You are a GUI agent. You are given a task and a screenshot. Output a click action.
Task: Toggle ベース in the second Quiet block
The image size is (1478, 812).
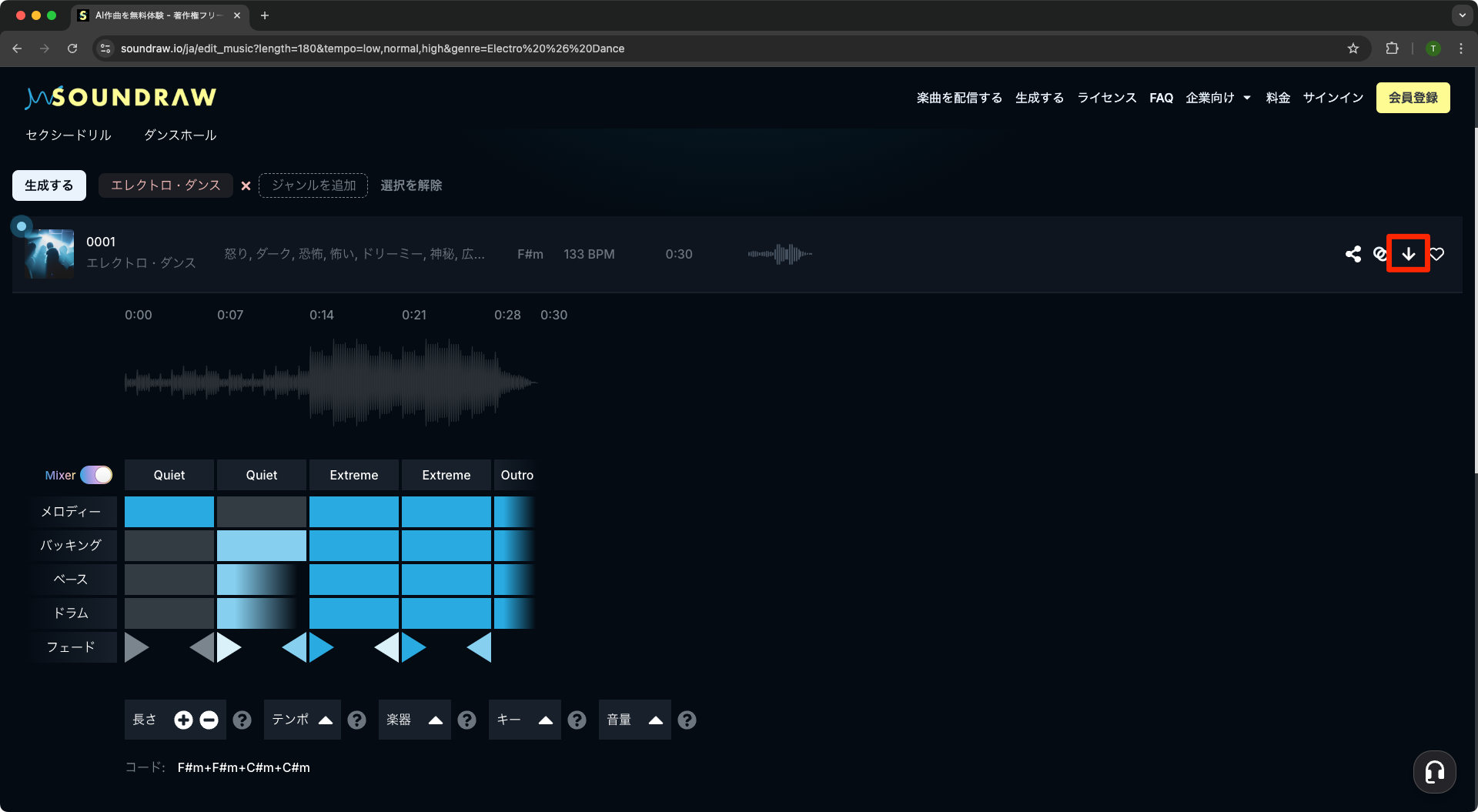click(262, 580)
